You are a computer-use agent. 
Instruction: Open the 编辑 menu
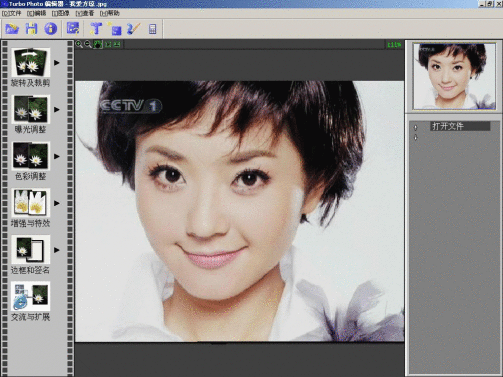click(36, 13)
